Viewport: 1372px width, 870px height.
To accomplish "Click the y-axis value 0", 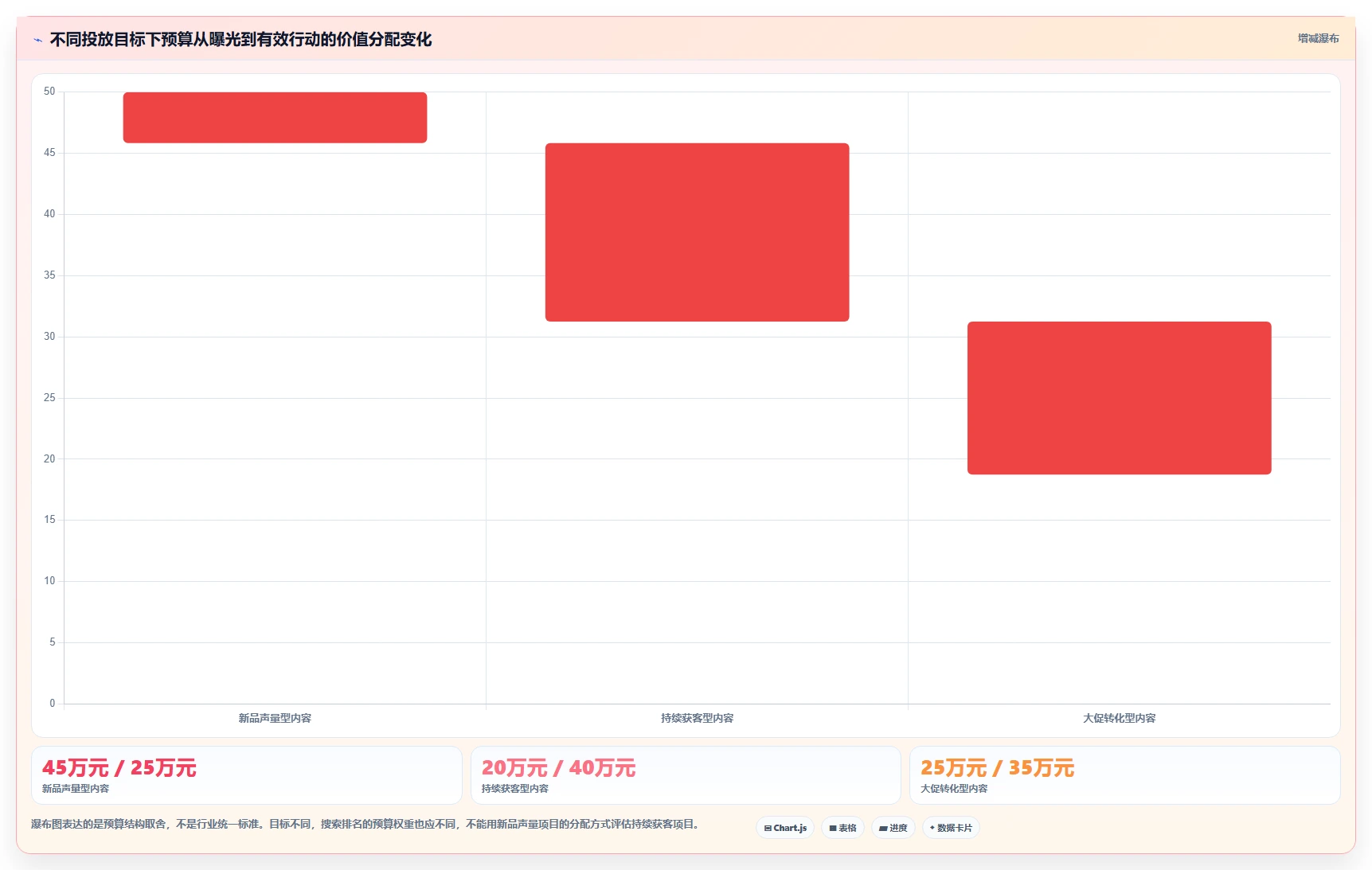I will 53,703.
